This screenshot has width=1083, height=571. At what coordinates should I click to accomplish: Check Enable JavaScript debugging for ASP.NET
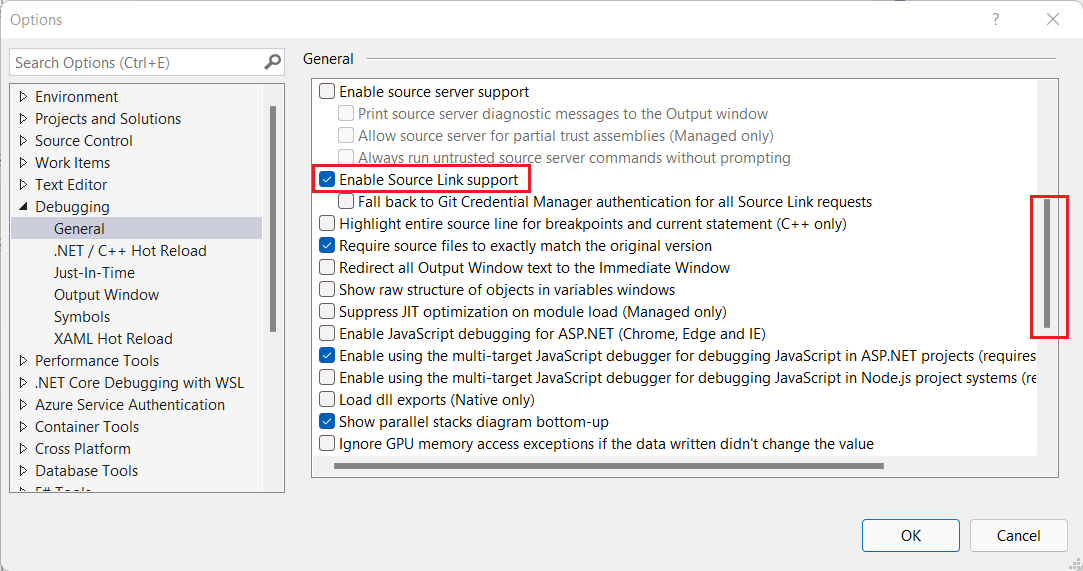(x=327, y=333)
